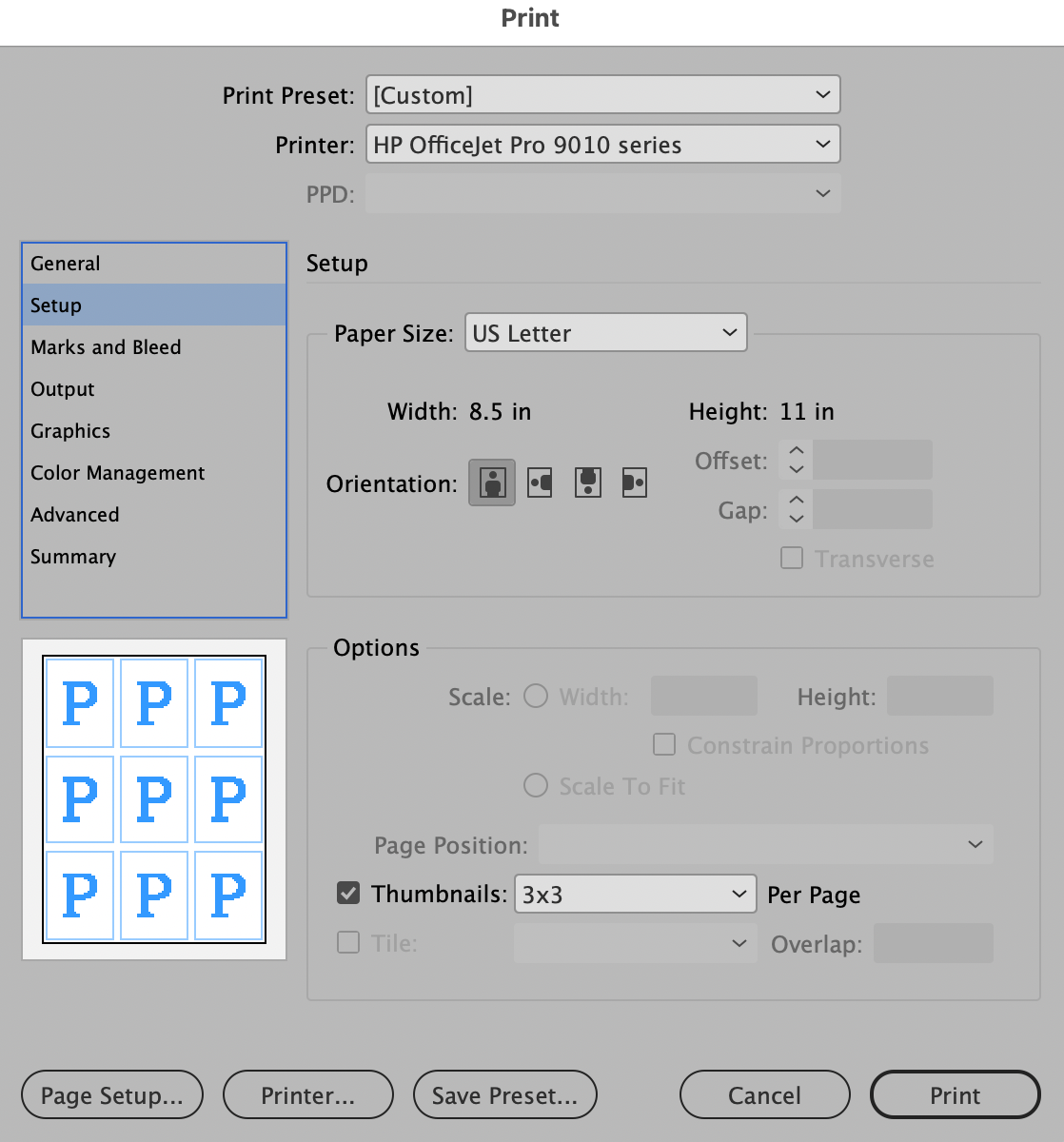Uncheck the Thumbnails option
Screen dimensions: 1064x1142
coord(347,893)
